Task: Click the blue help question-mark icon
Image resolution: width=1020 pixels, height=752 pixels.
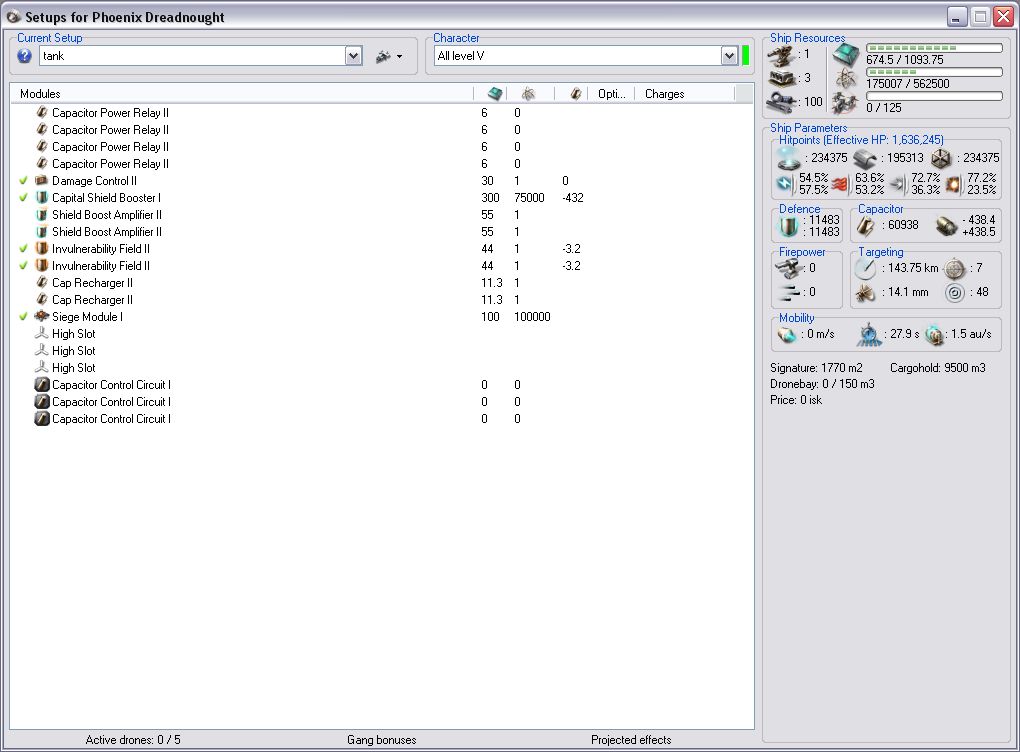Action: point(24,56)
